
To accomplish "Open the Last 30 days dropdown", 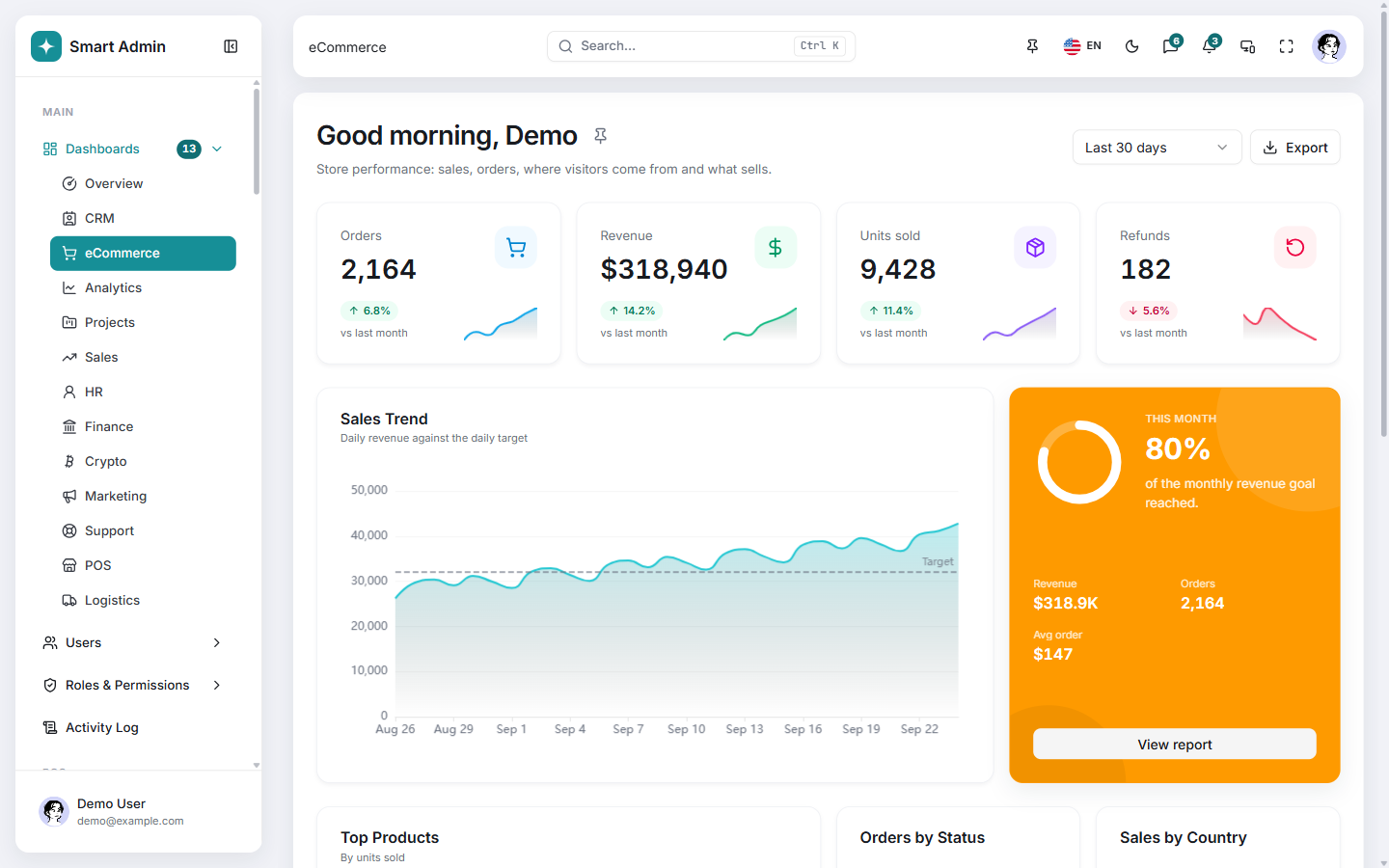I will click(x=1157, y=148).
